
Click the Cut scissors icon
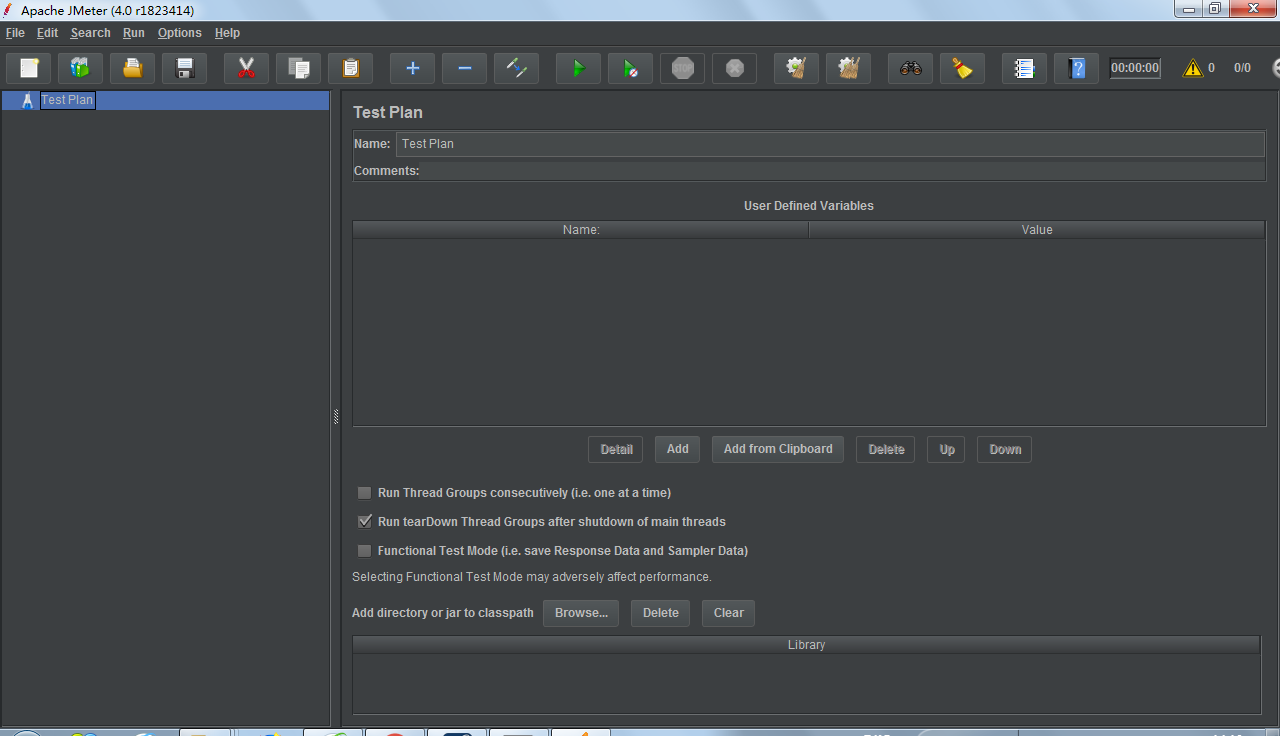tap(246, 68)
